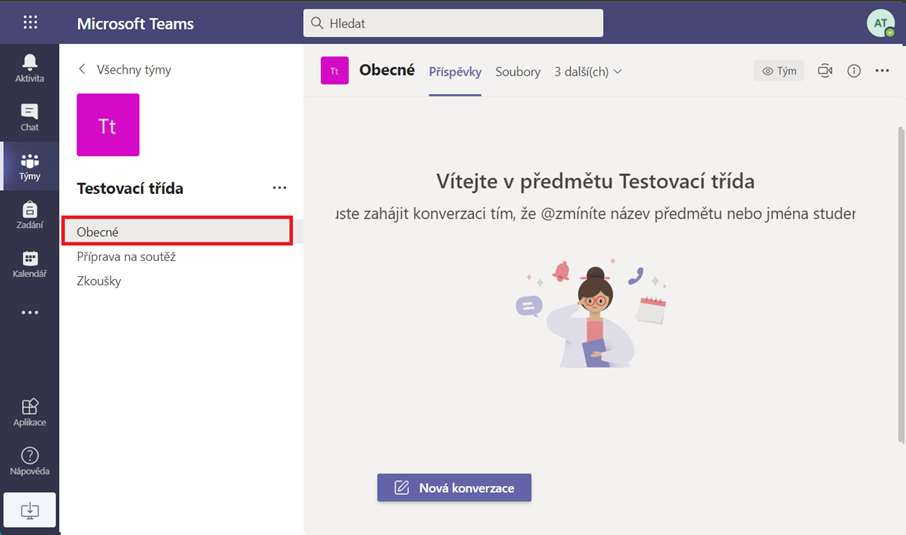This screenshot has width=906, height=535.
Task: Start a meeting with the camera icon
Action: [x=825, y=71]
